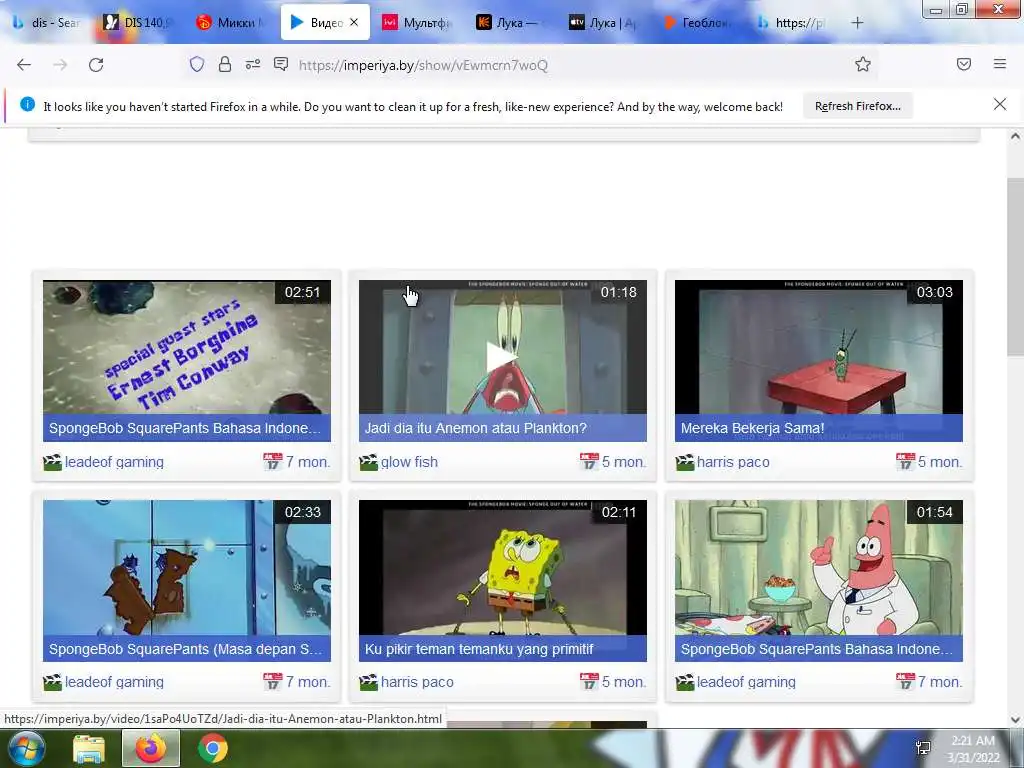Open a new tab with the plus button
1024x768 pixels.
coord(857,23)
